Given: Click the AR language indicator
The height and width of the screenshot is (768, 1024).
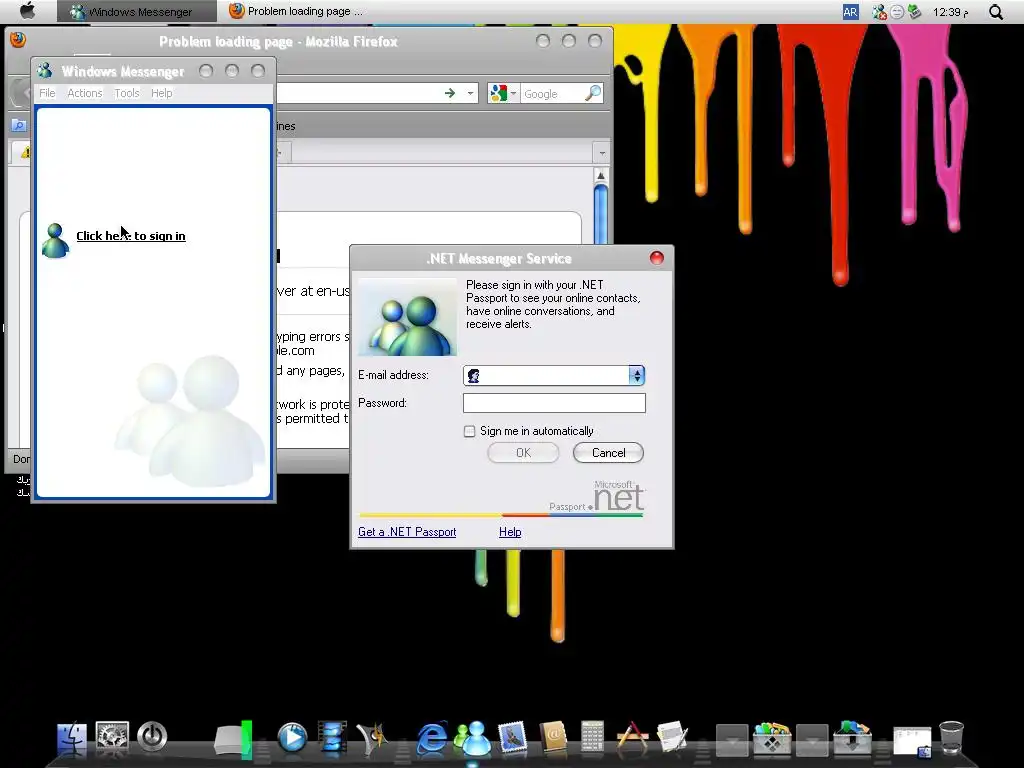Looking at the screenshot, I should 850,12.
